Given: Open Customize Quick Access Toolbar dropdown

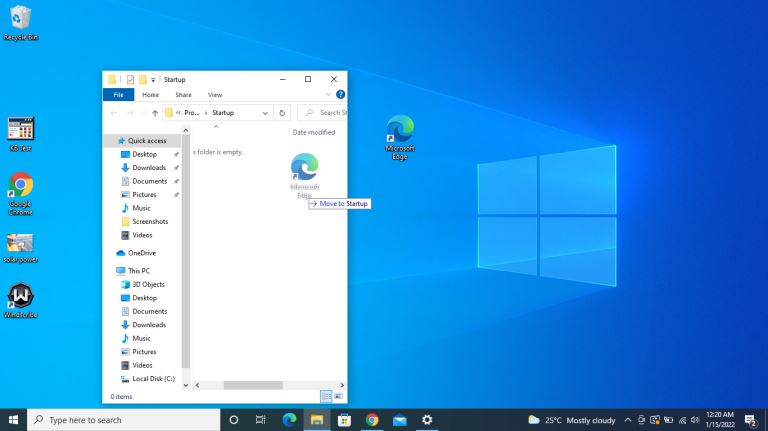Looking at the screenshot, I should pos(153,80).
